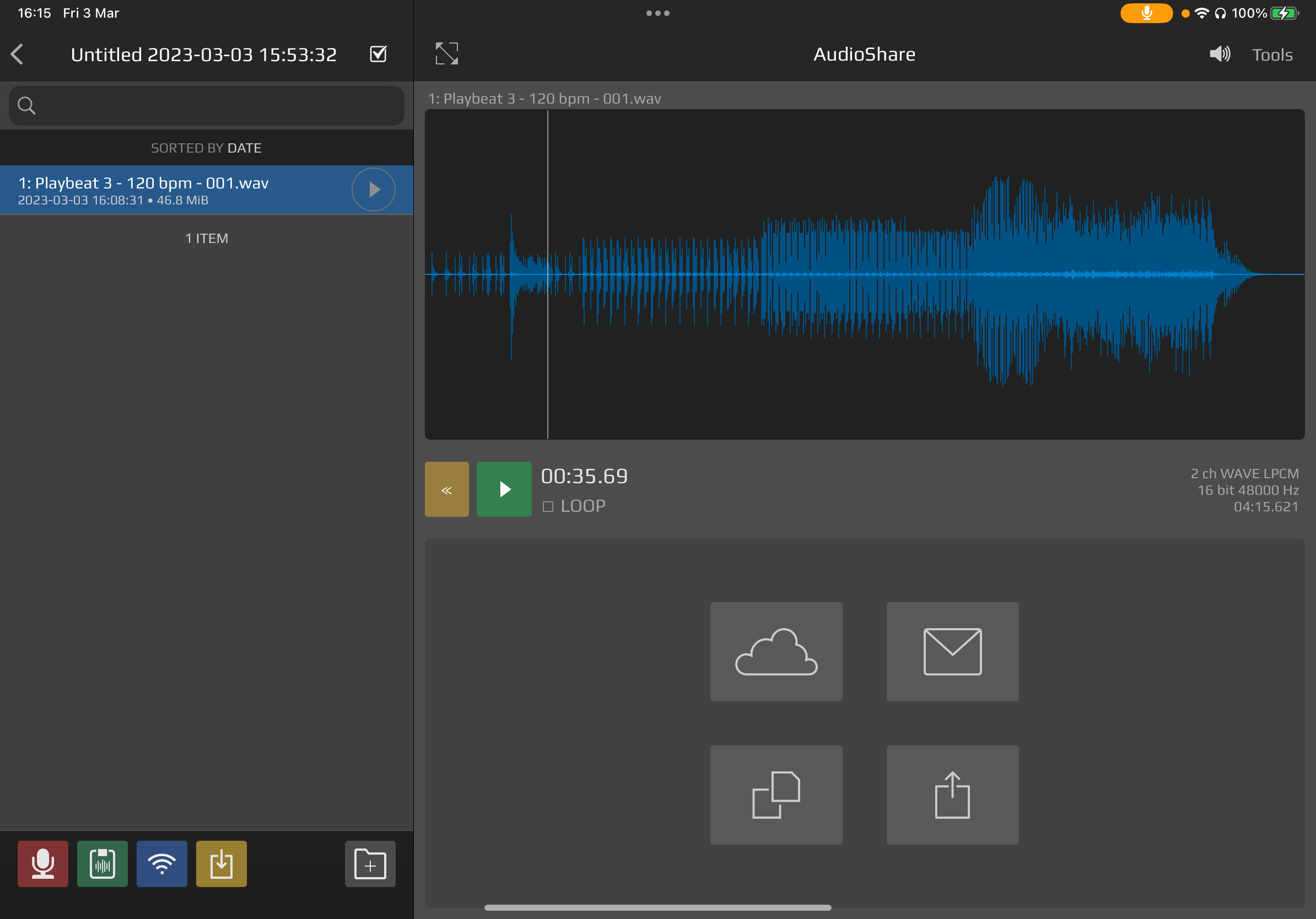Open the Tools menu
This screenshot has height=919, width=1316.
click(x=1272, y=55)
